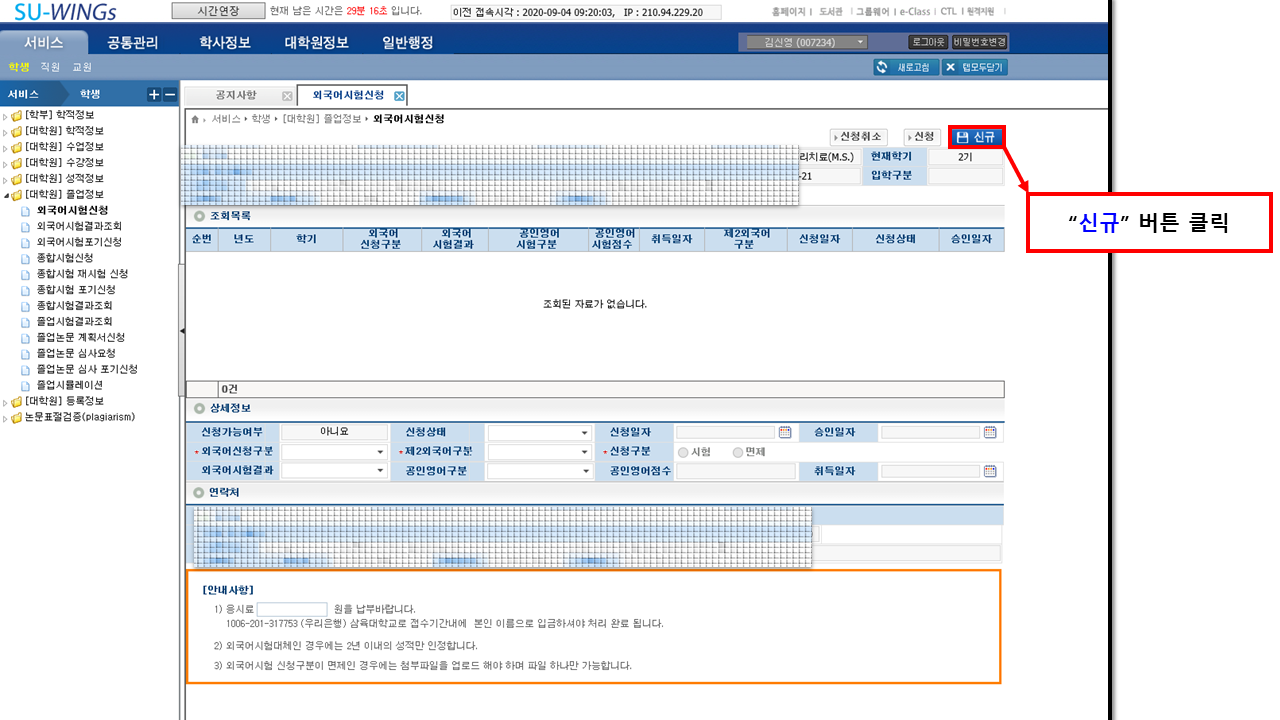
Task: Click the 외국어시험결과조회 document icon
Action: [x=27, y=226]
